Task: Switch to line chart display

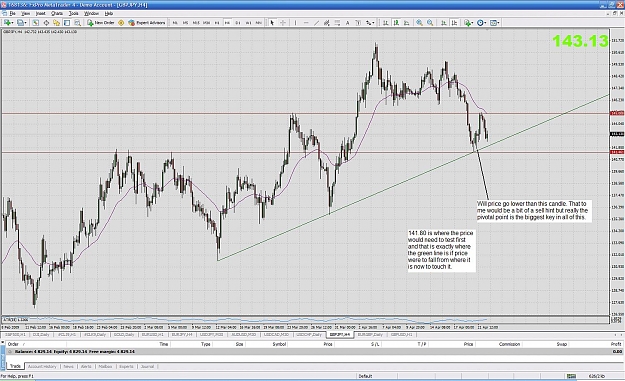Action: (407, 23)
